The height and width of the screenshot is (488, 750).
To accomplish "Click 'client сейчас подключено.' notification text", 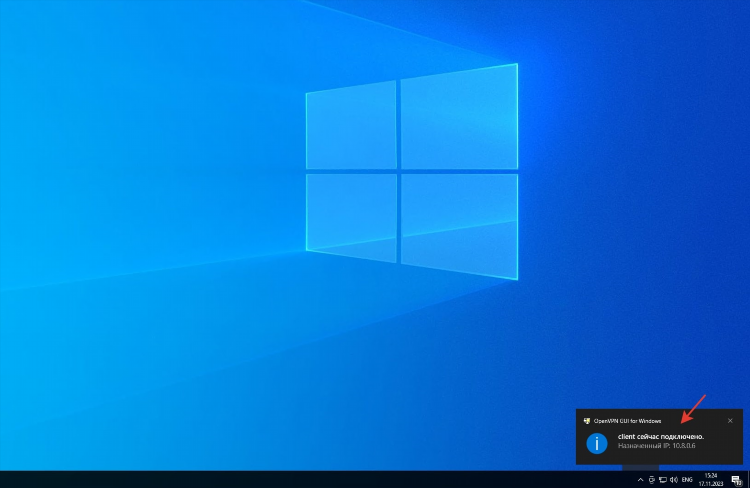I will pos(661,436).
